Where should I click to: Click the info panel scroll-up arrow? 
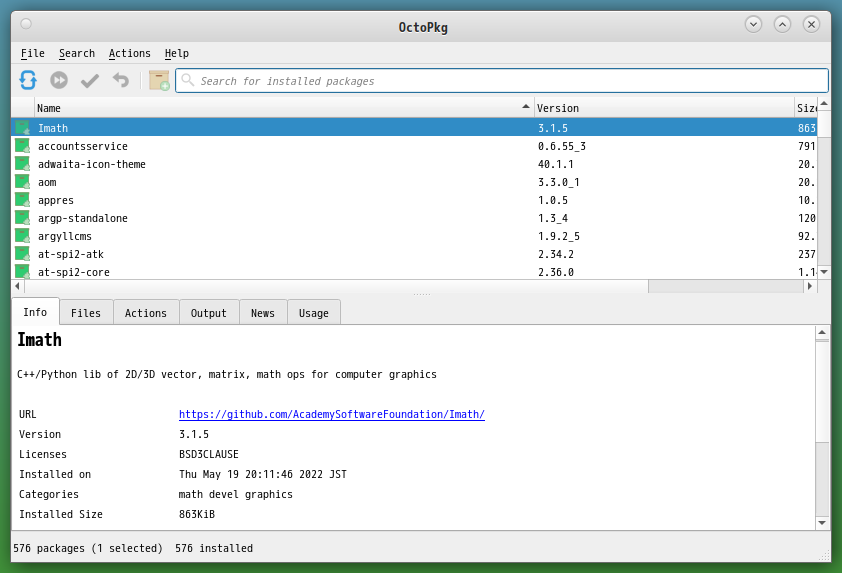[822, 332]
